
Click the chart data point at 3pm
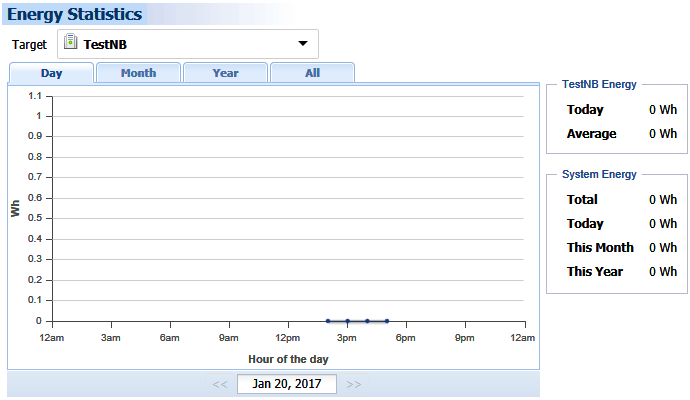pyautogui.click(x=347, y=321)
